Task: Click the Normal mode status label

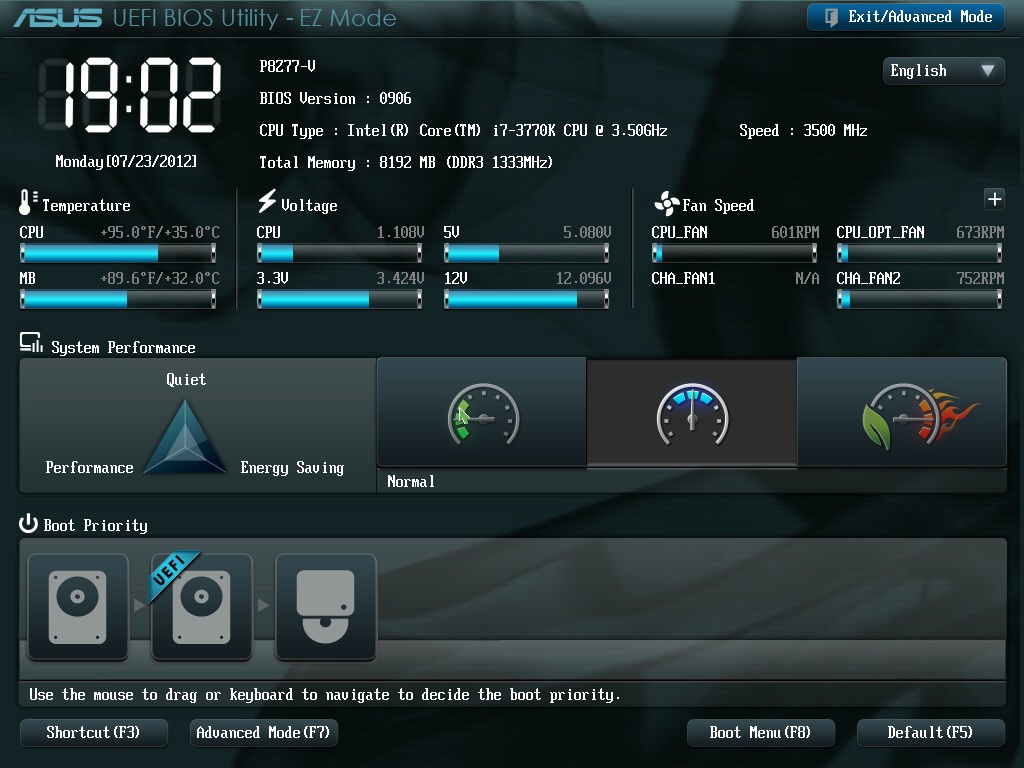Action: click(411, 482)
